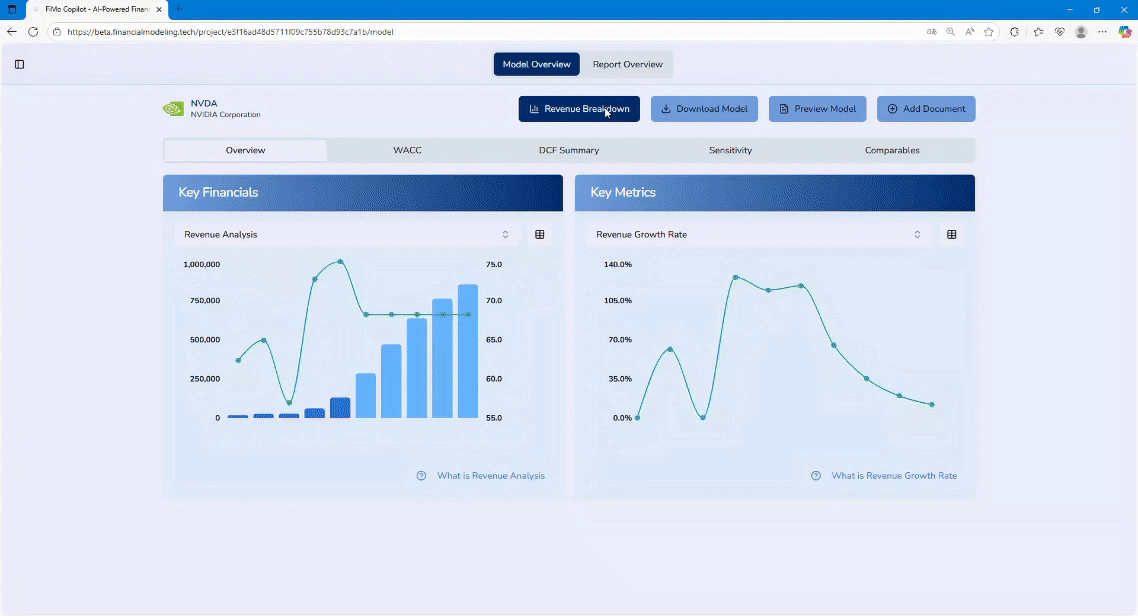This screenshot has height=616, width=1138.
Task: Open the table view for Revenue Analysis
Action: (539, 233)
